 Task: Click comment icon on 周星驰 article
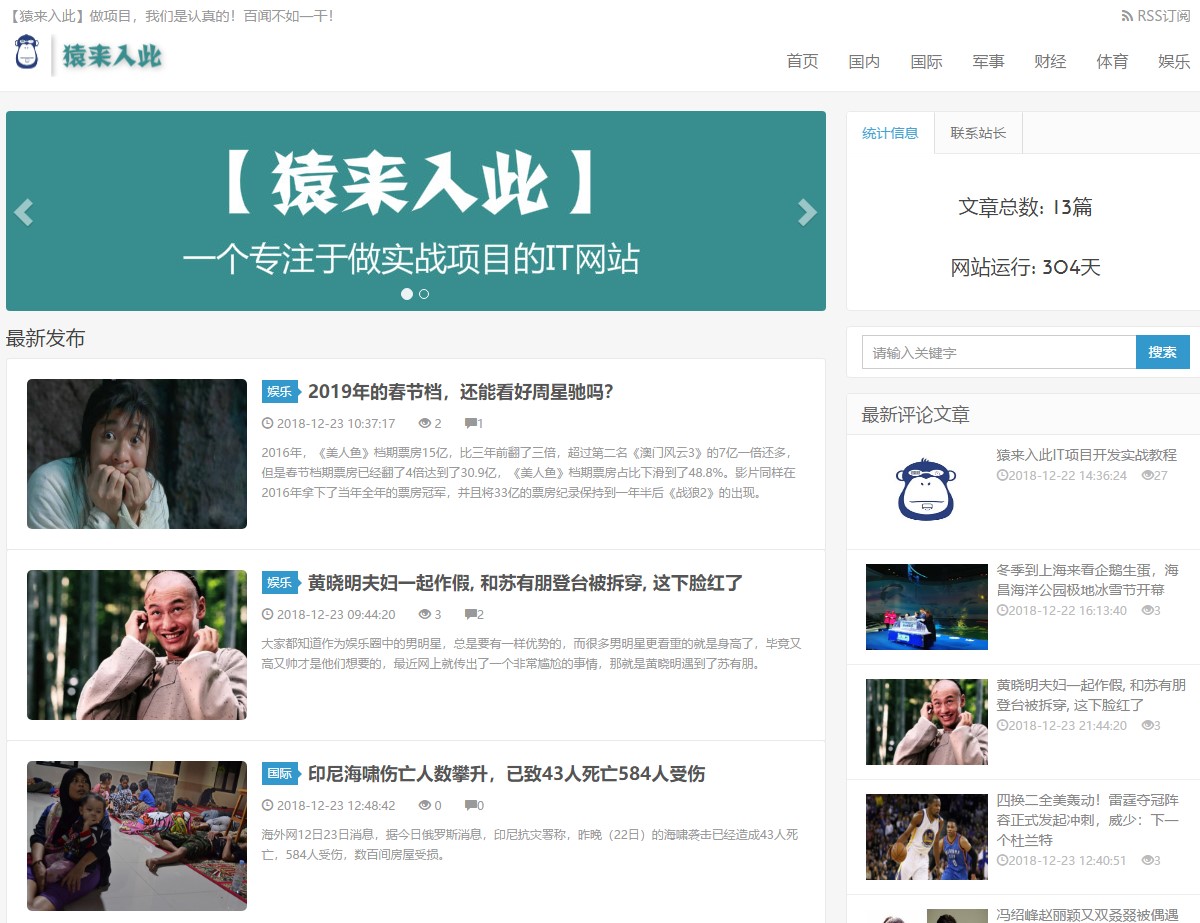click(x=470, y=423)
